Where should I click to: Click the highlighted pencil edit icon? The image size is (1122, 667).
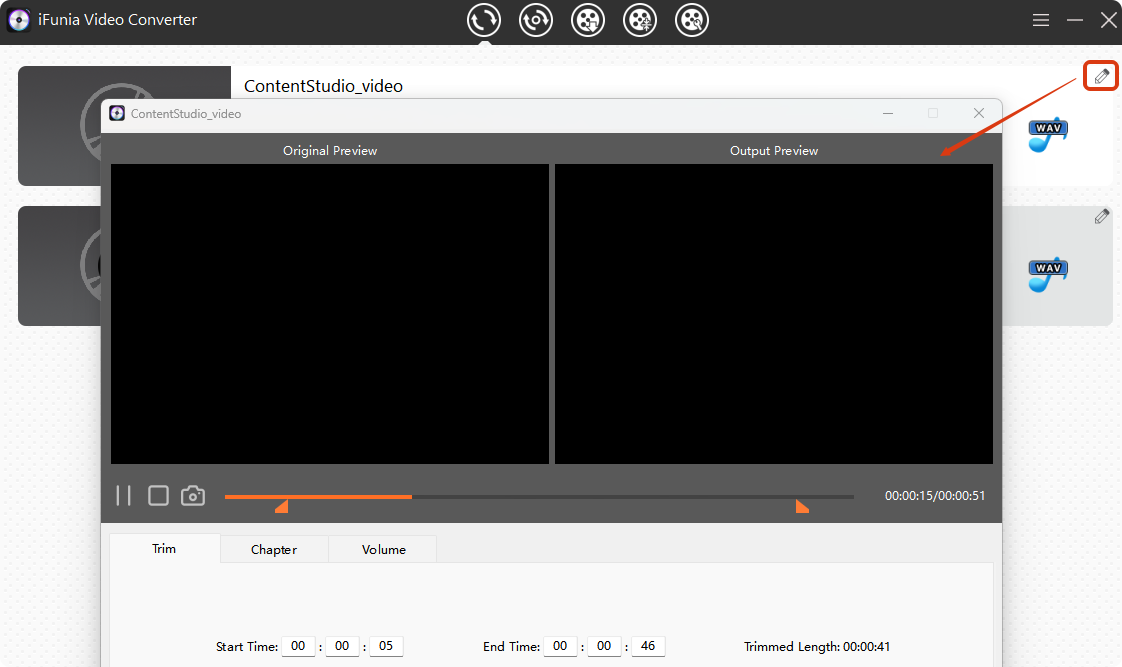coord(1101,76)
